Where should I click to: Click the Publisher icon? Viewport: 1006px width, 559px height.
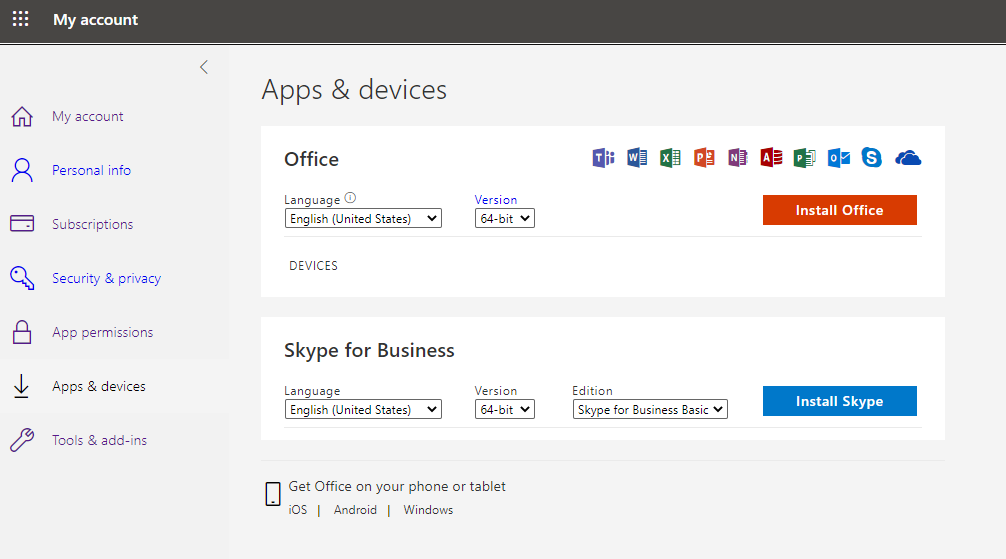coord(805,157)
